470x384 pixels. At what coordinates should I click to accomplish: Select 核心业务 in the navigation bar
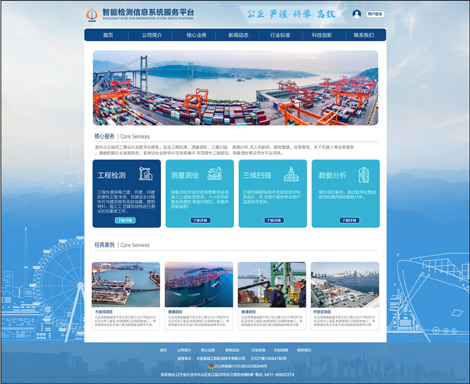[x=196, y=35]
